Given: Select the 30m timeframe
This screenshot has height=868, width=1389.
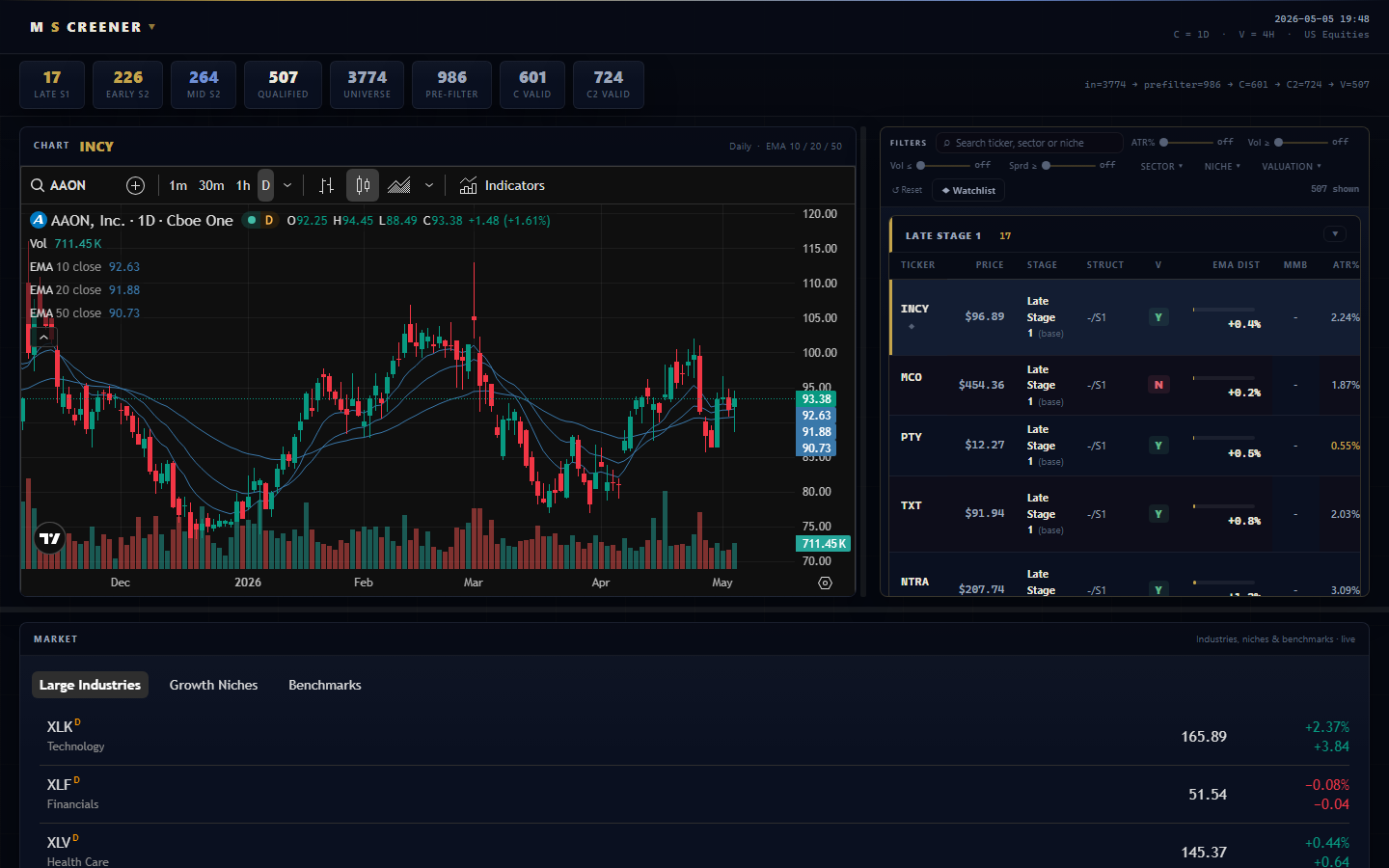Looking at the screenshot, I should click(211, 185).
